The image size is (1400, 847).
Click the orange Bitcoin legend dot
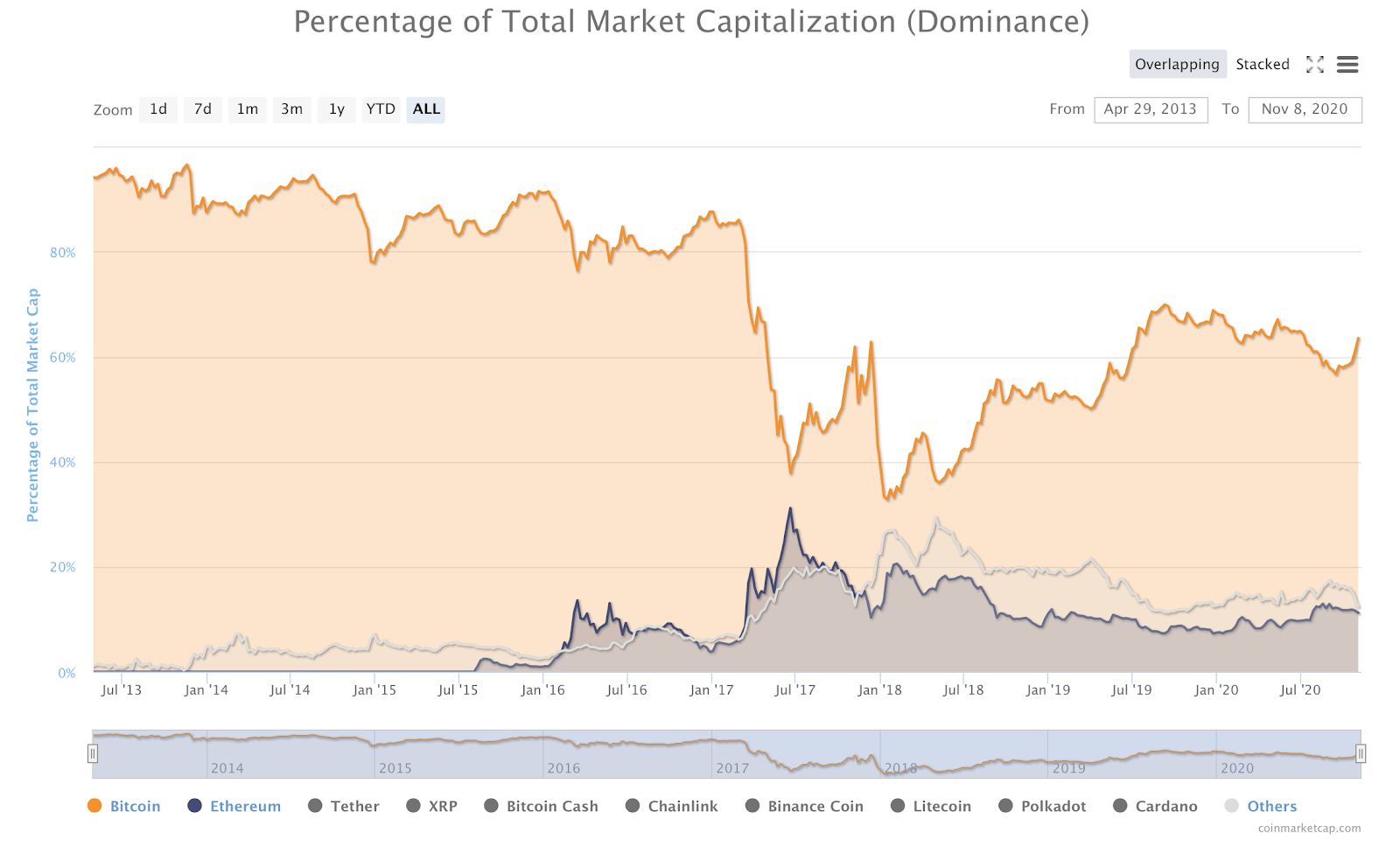tap(94, 806)
